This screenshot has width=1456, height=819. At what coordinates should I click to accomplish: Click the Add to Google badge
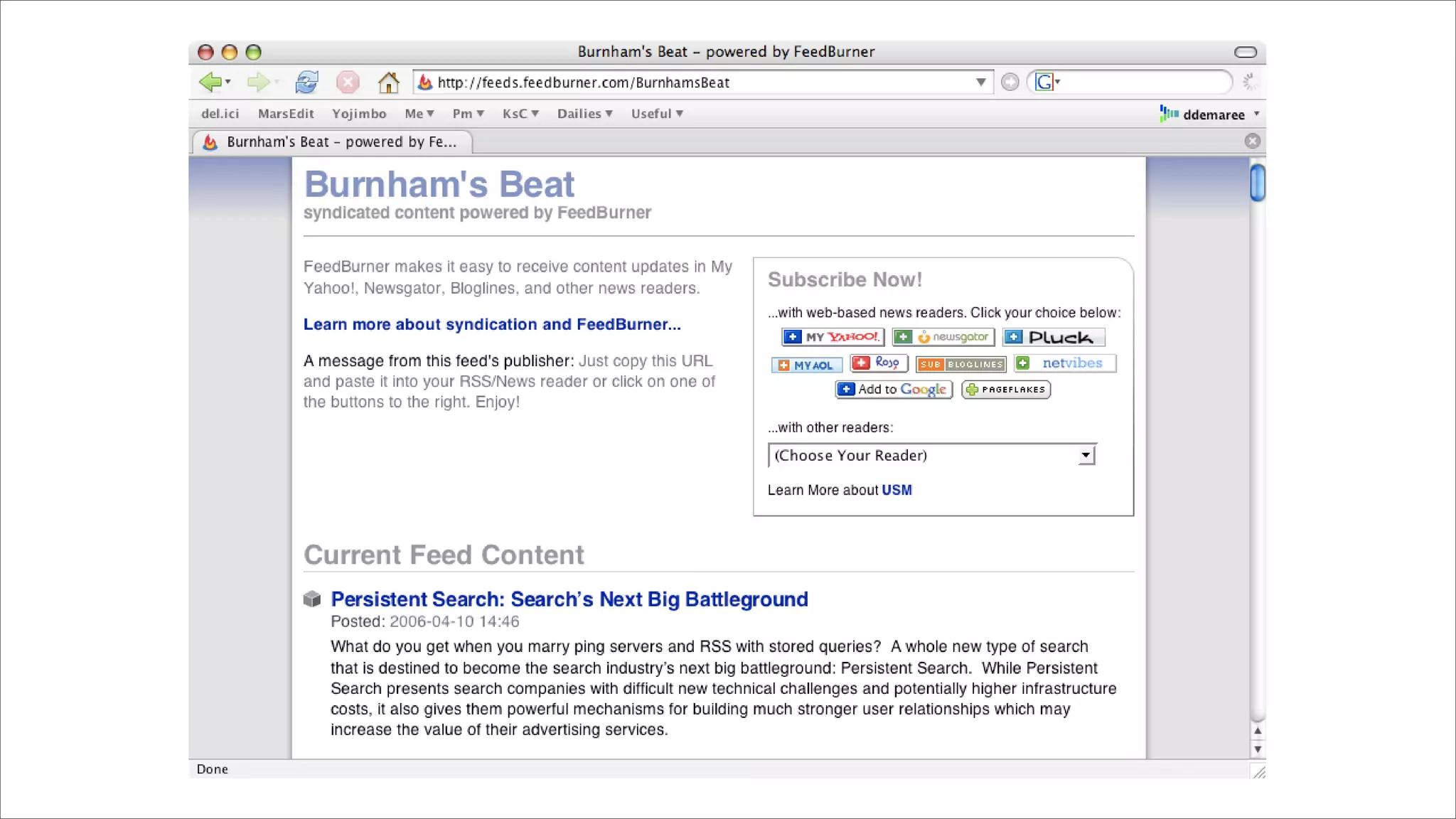[x=894, y=390]
